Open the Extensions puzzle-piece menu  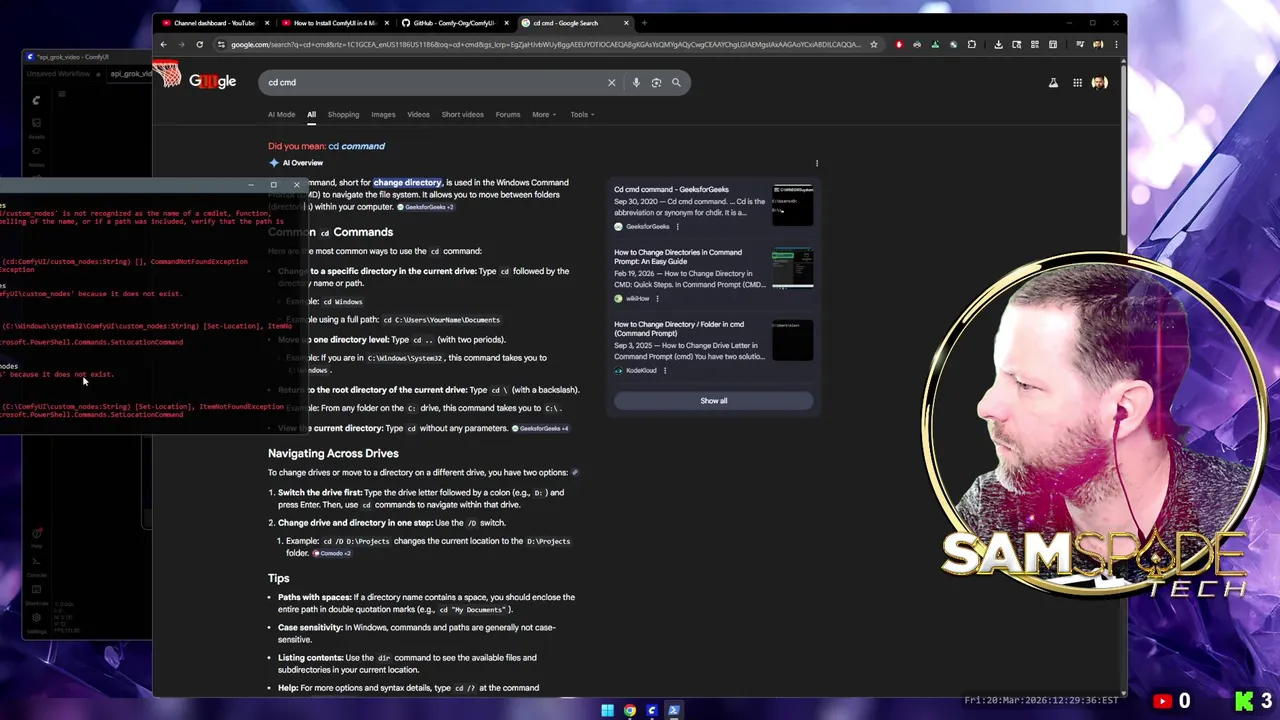tap(971, 44)
